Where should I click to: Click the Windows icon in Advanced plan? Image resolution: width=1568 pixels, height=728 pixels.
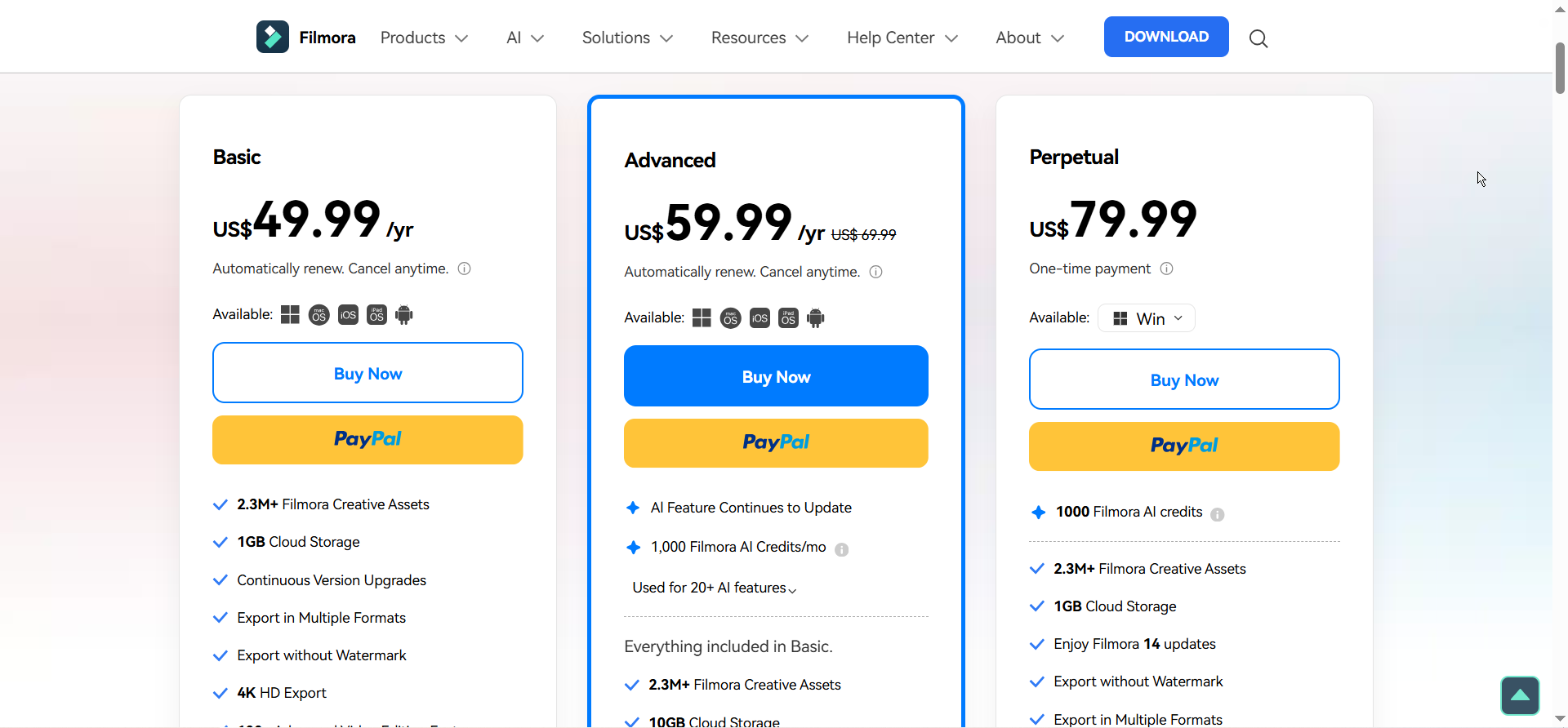point(702,318)
